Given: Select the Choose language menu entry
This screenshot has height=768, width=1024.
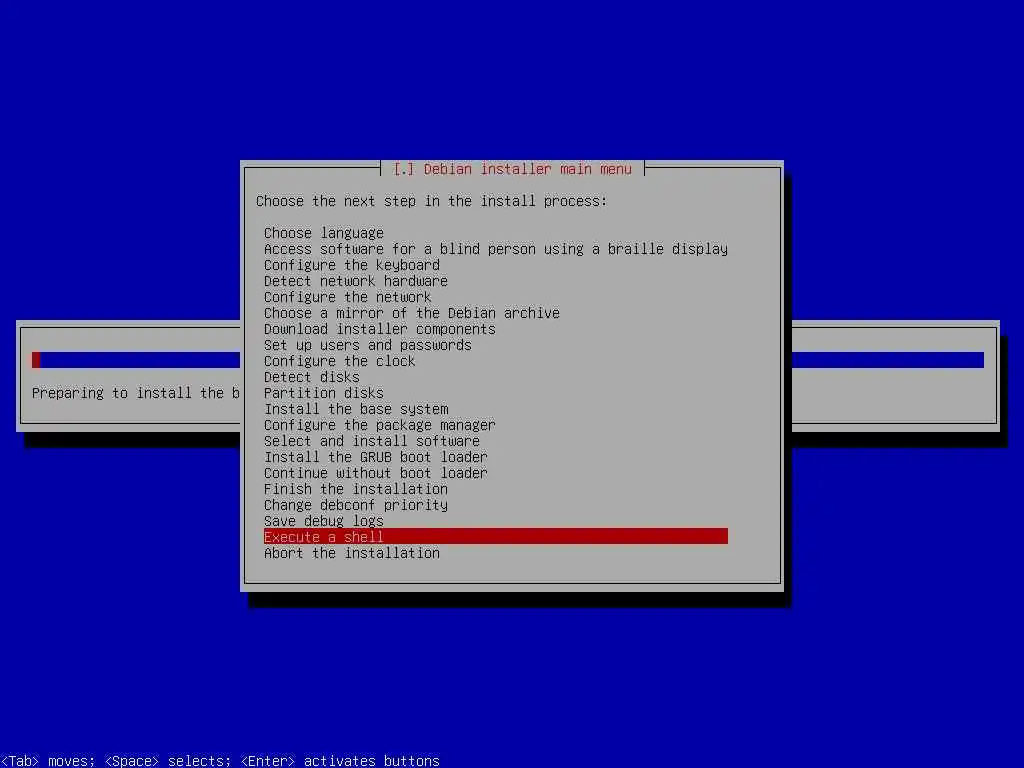Looking at the screenshot, I should click(496, 233).
